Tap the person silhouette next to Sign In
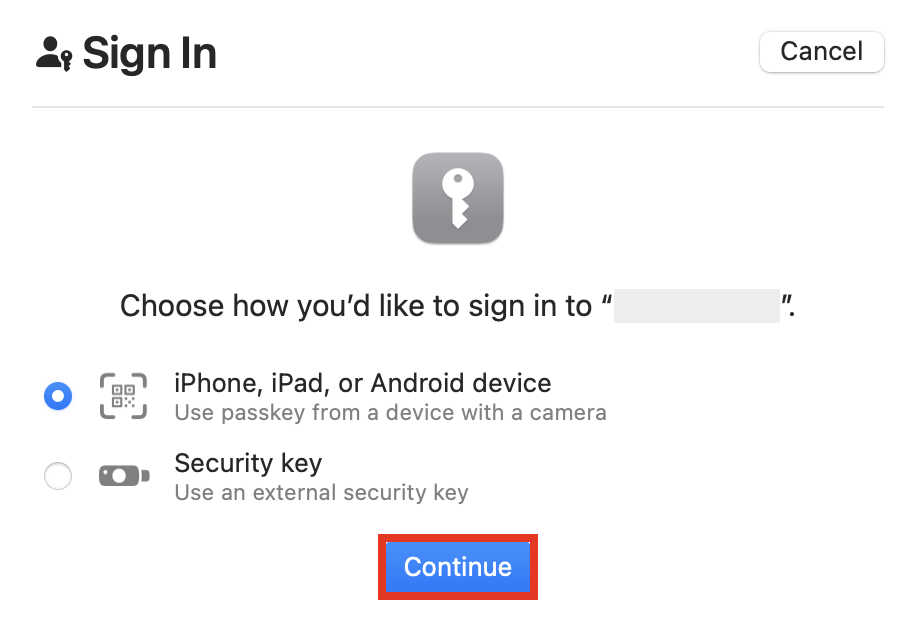This screenshot has height=640, width=916. (48, 52)
